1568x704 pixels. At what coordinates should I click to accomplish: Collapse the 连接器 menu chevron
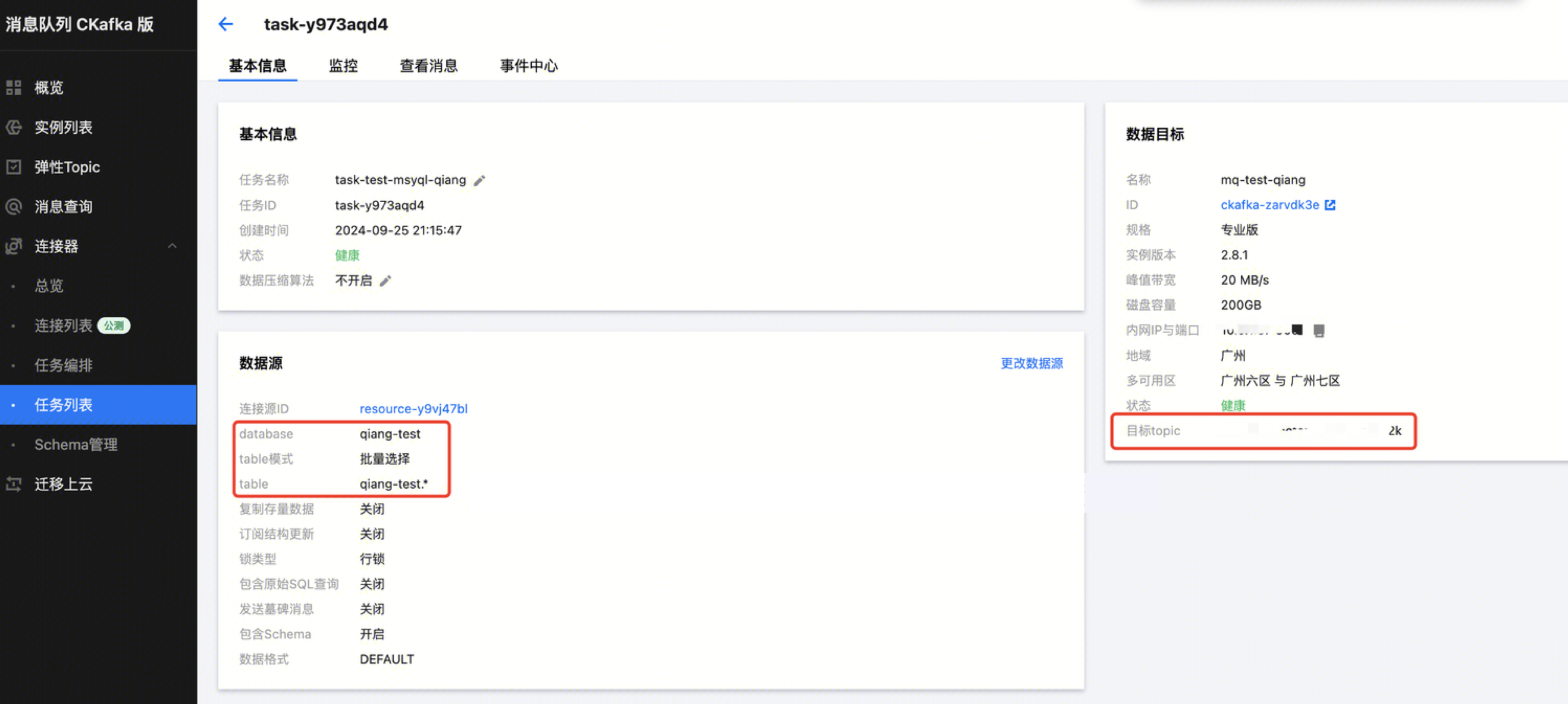173,246
